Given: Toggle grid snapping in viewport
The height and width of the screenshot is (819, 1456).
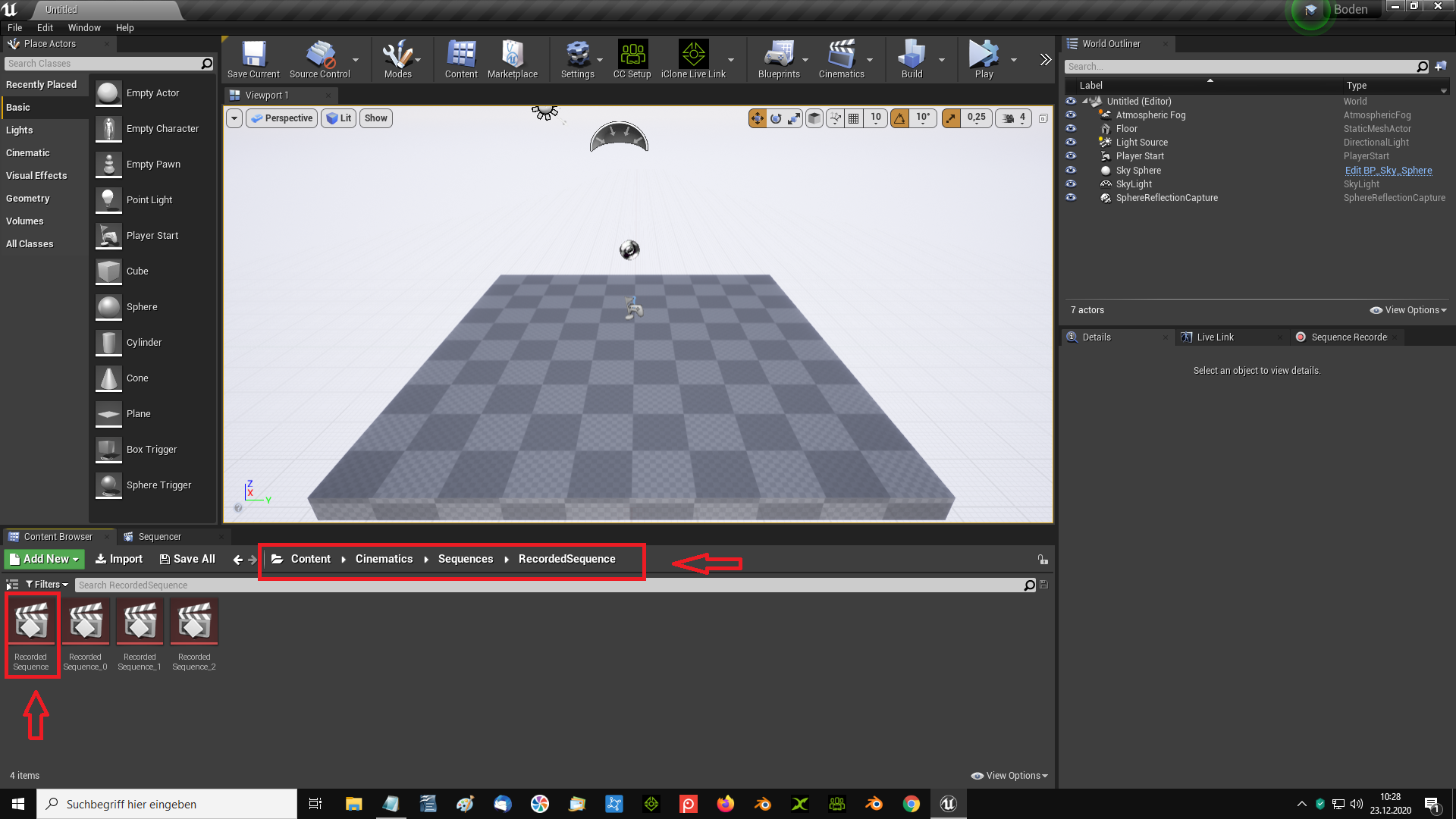Looking at the screenshot, I should click(854, 118).
